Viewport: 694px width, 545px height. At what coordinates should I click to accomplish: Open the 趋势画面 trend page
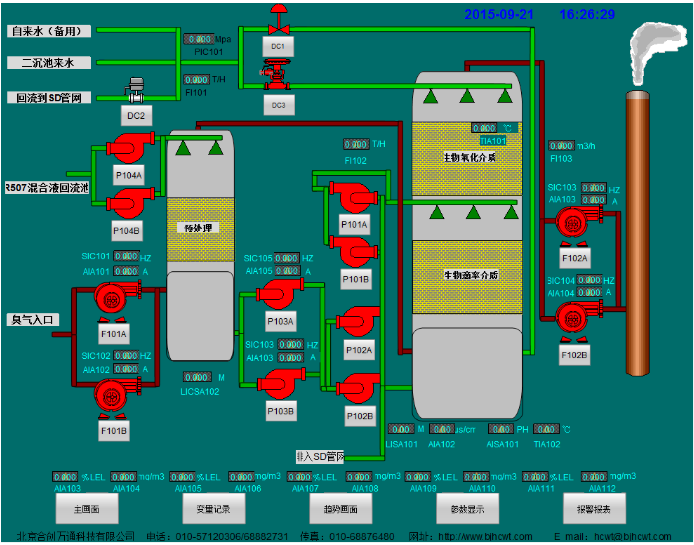(x=340, y=509)
